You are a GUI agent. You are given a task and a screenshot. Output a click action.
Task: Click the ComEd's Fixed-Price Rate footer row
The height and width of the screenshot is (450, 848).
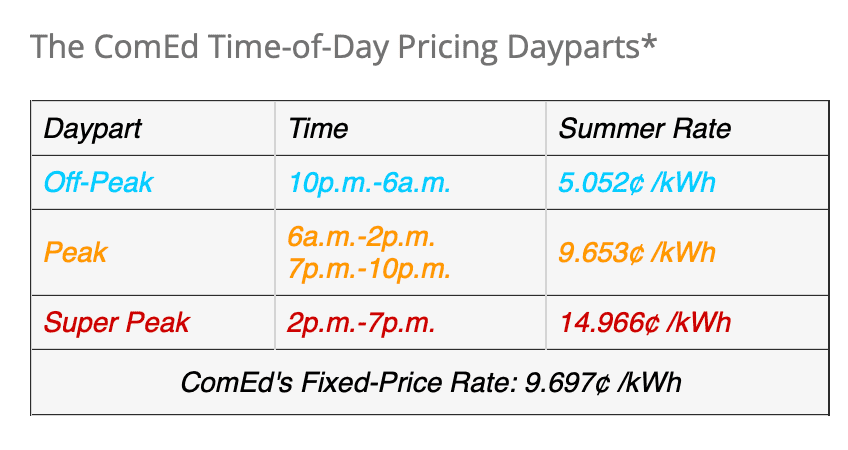coord(430,382)
